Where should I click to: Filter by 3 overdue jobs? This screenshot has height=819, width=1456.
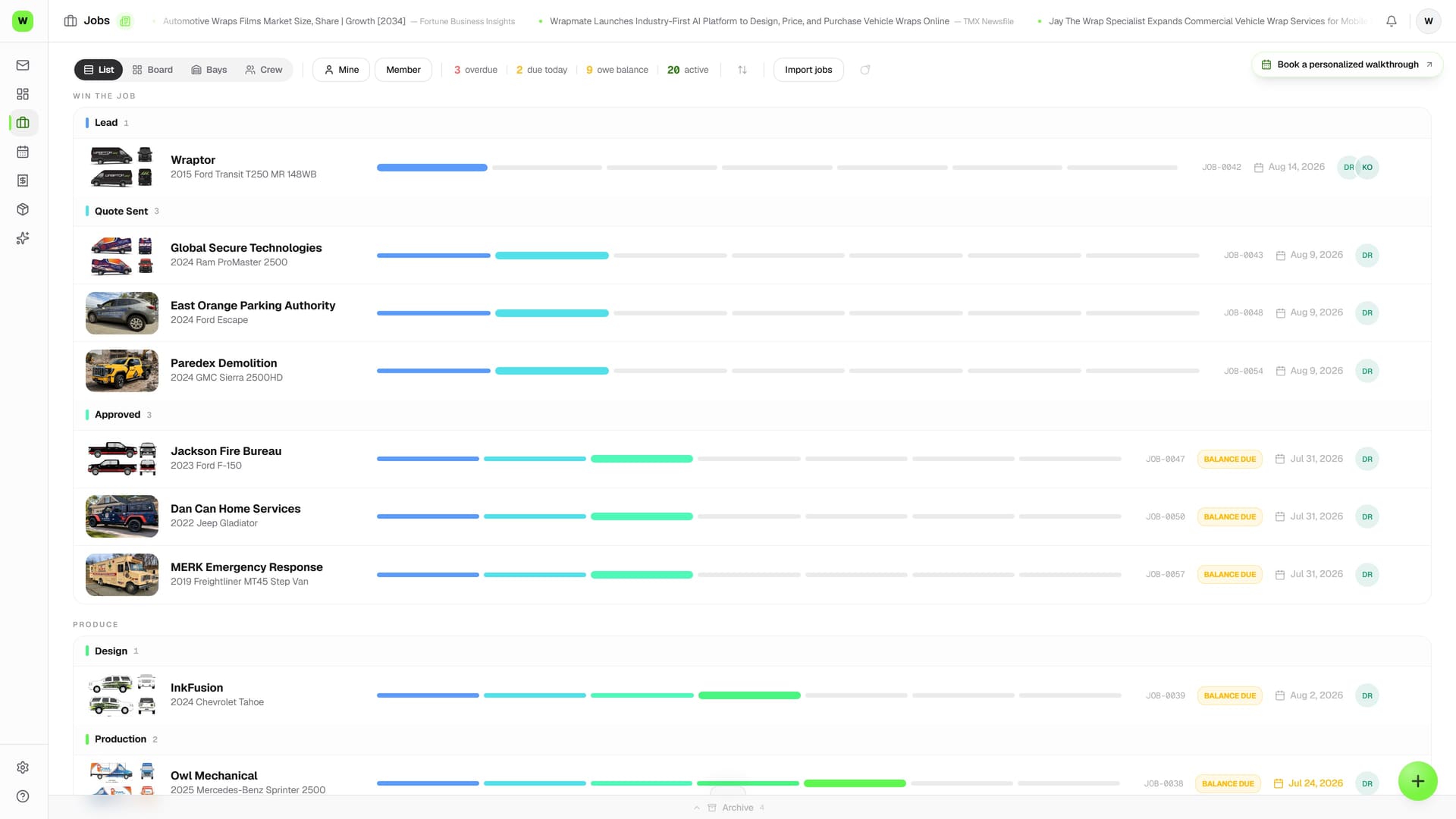tap(475, 70)
